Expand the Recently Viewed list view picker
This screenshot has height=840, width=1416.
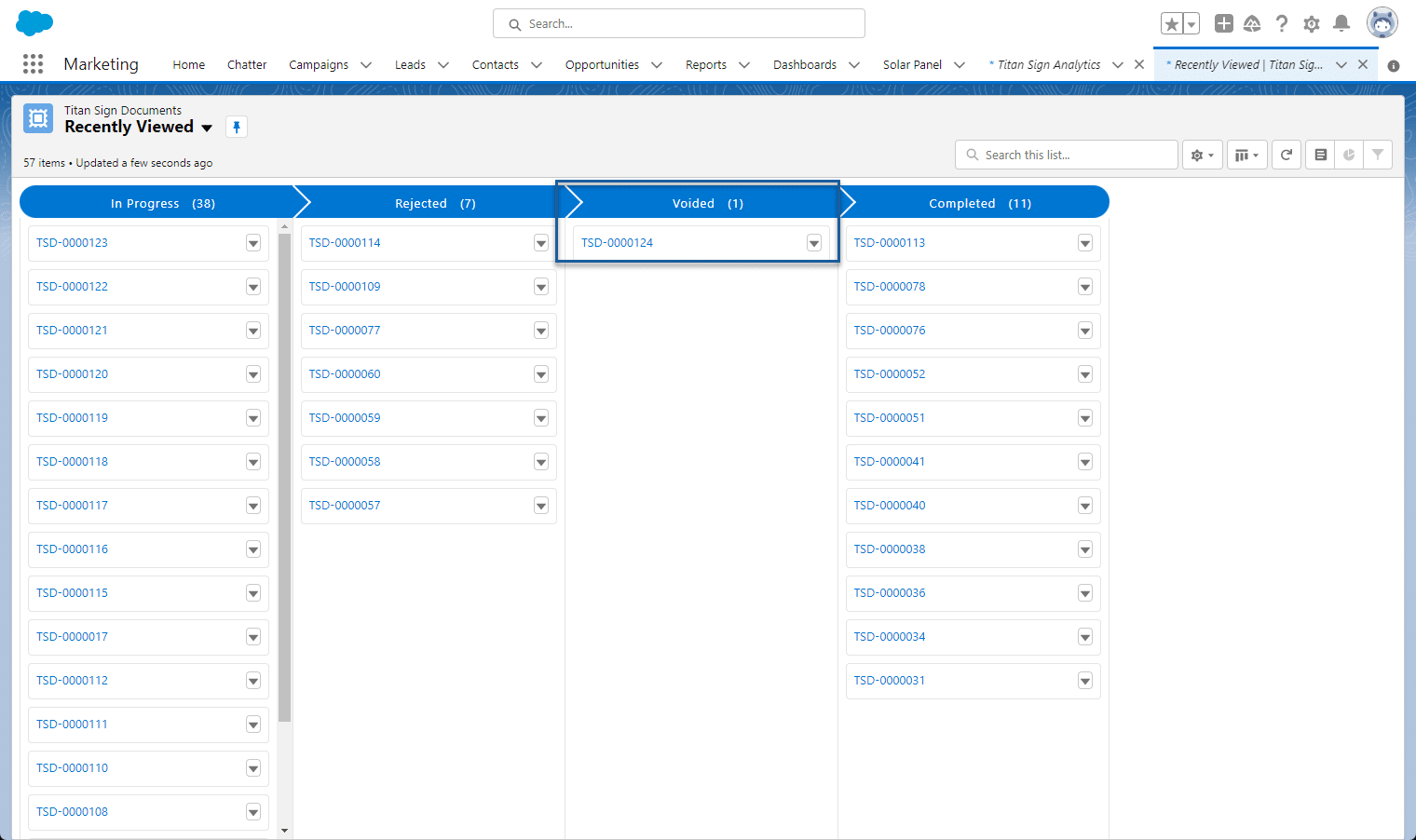click(x=207, y=128)
